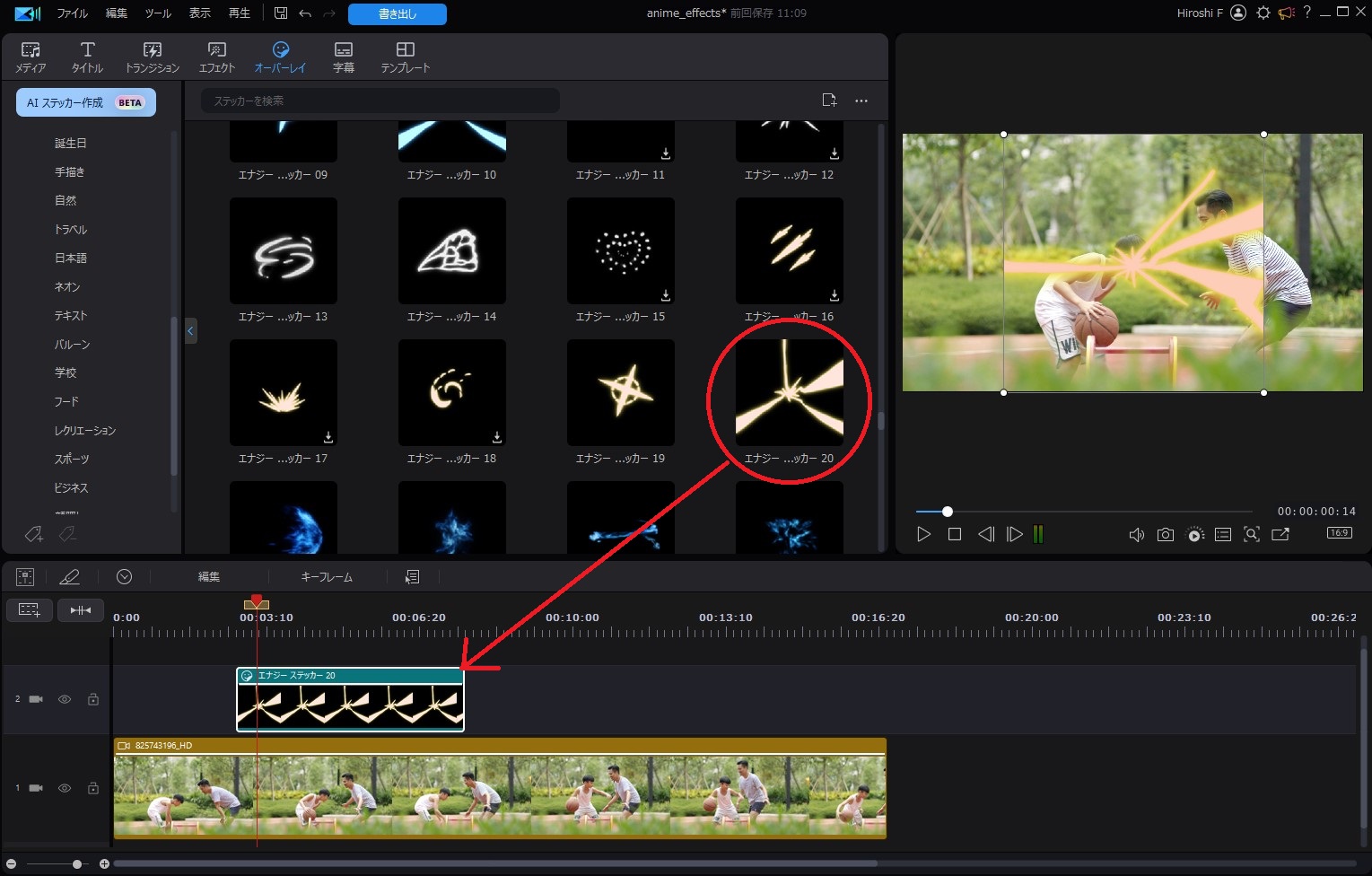Click the preview zoom/fit icon

point(1252,535)
